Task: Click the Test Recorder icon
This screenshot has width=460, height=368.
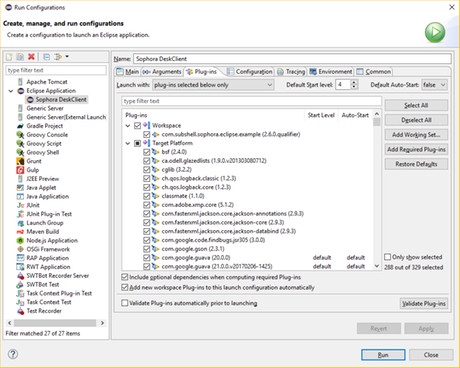Action: (x=20, y=311)
